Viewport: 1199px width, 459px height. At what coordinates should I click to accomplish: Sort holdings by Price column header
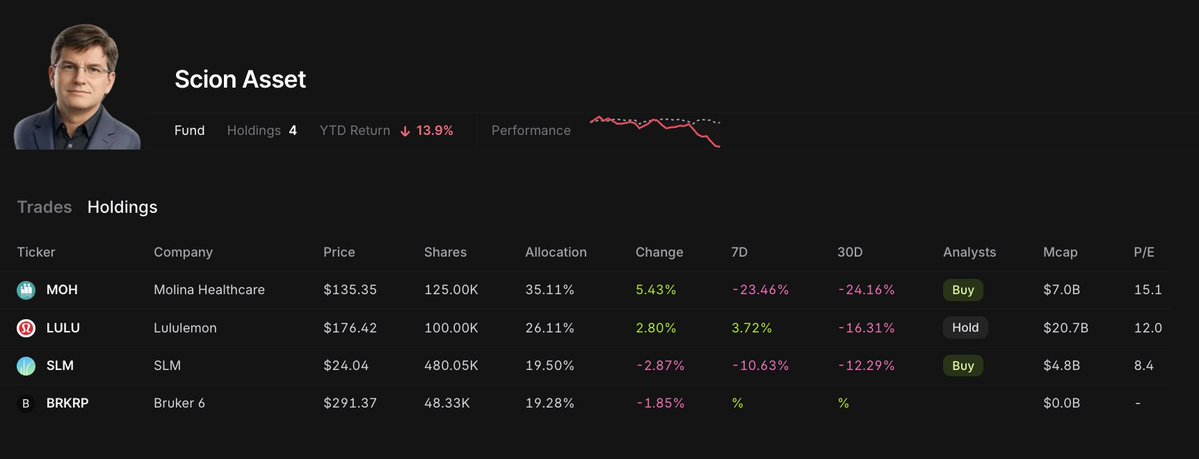[339, 252]
